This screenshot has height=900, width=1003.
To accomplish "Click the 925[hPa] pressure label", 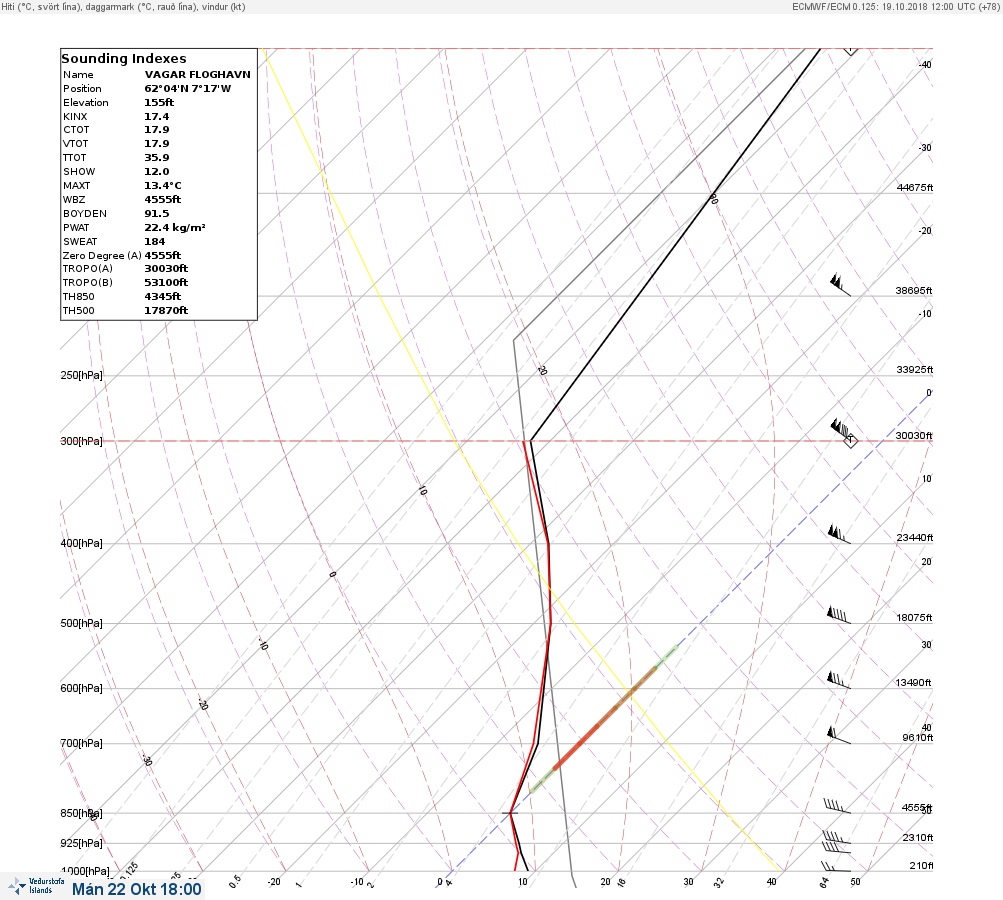I will click(x=81, y=843).
